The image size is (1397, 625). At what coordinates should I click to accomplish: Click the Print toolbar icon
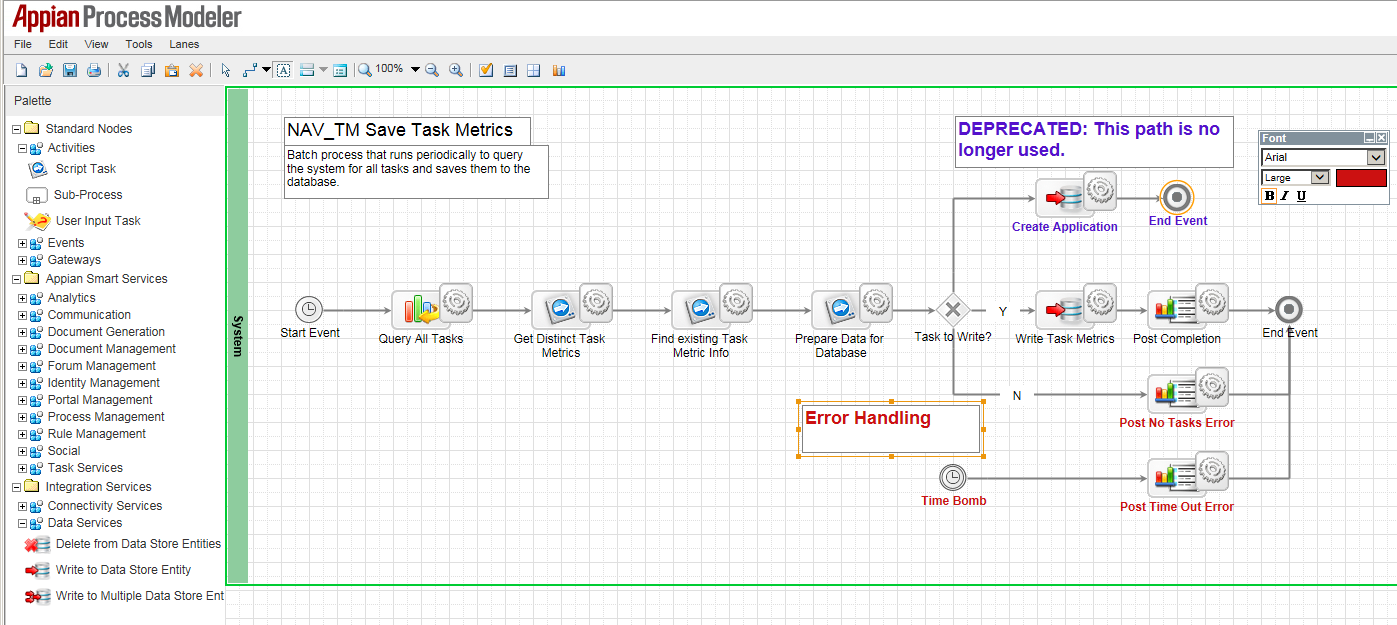coord(94,70)
